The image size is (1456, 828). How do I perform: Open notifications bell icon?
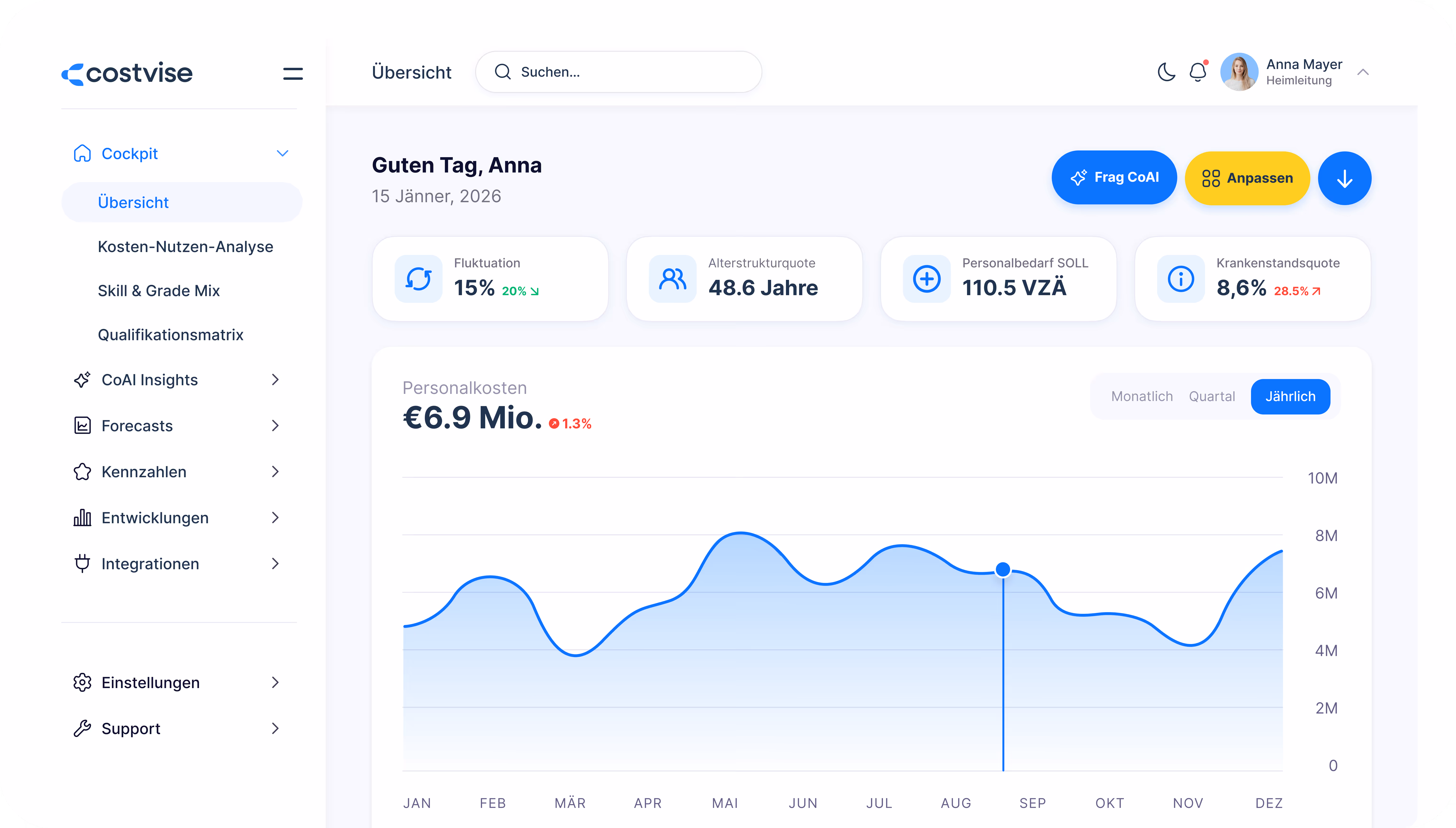(1198, 72)
